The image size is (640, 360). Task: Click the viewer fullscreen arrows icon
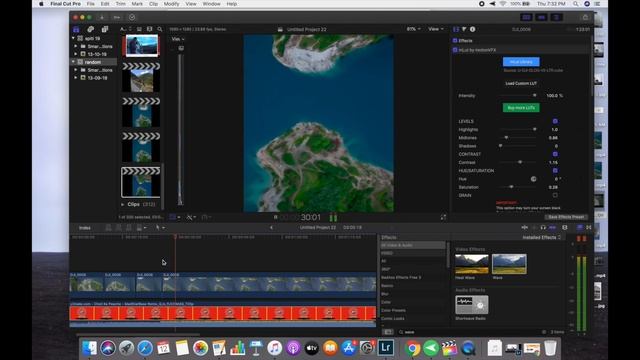[x=443, y=217]
